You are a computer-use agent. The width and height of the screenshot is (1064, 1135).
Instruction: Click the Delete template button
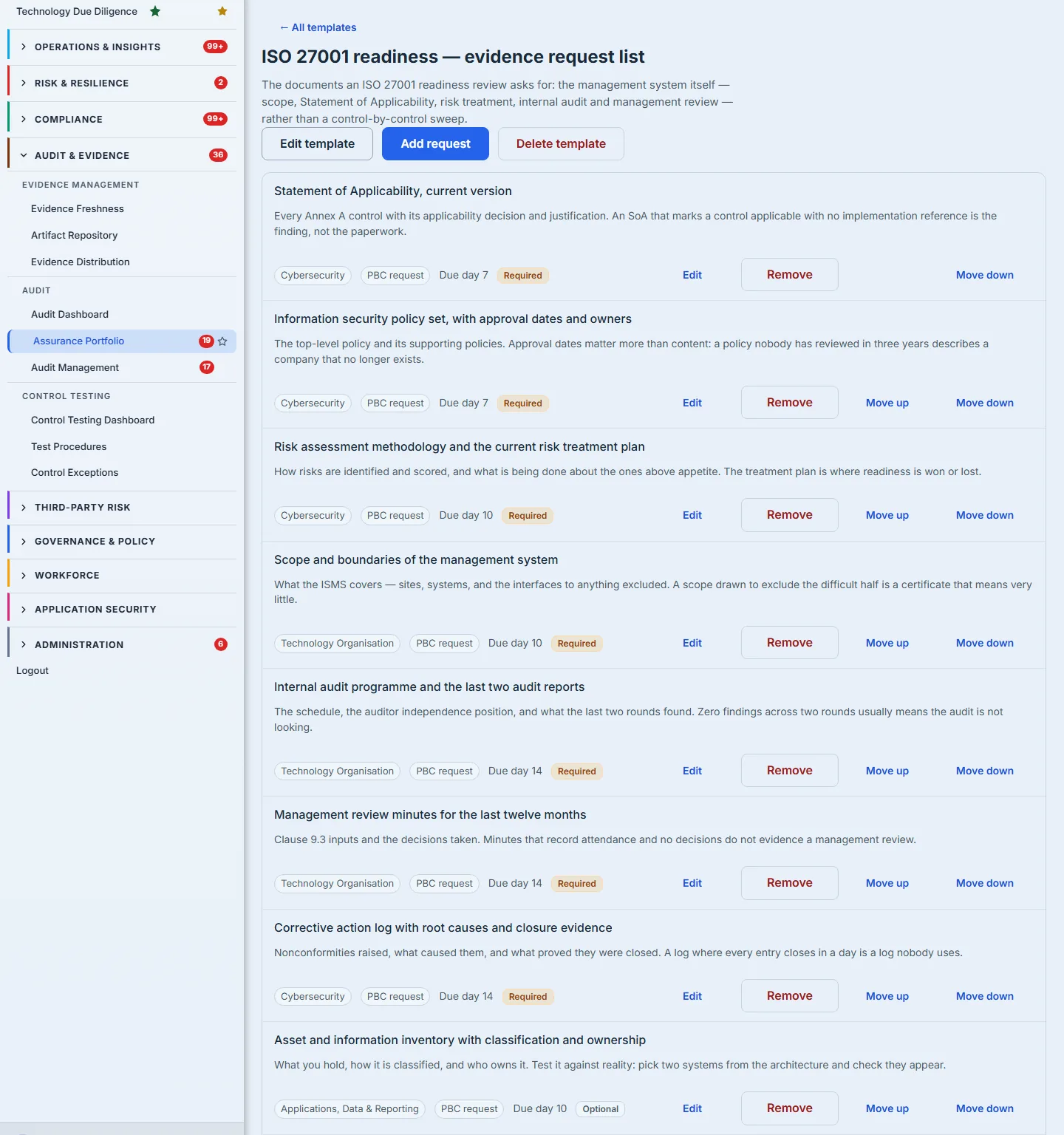561,144
